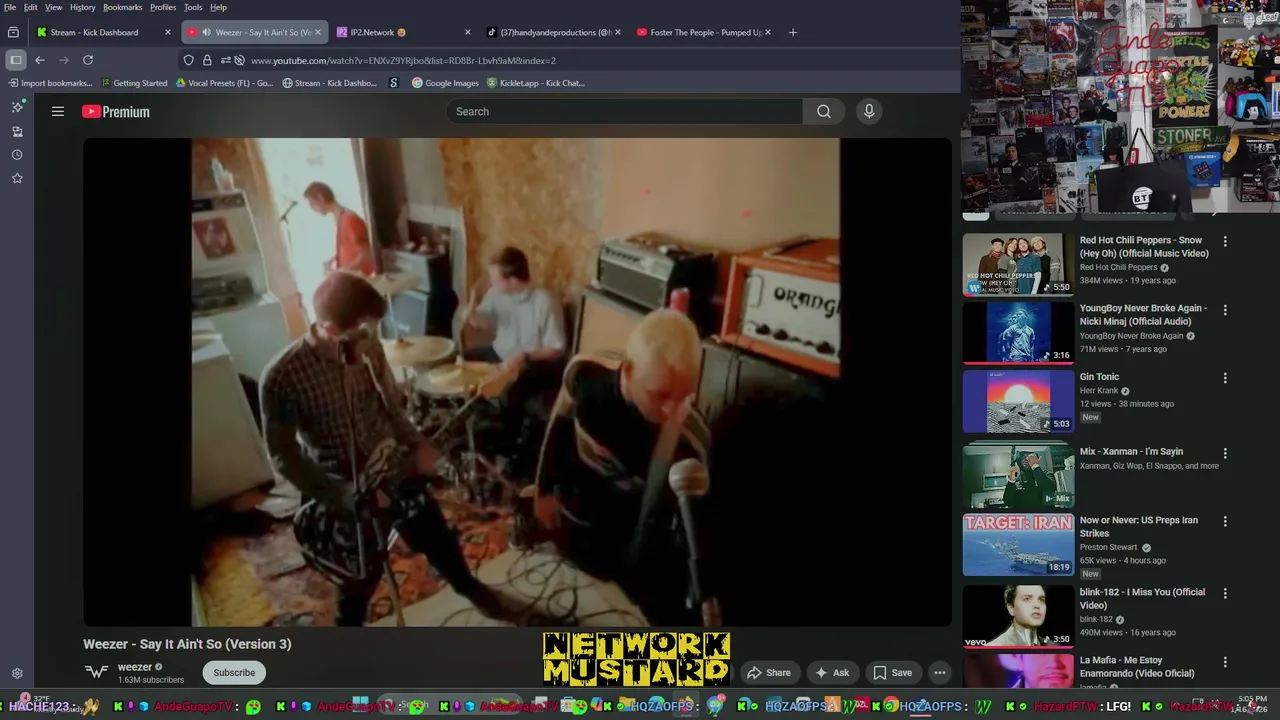
Task: Open Import bookmarks bookmark
Action: click(49, 83)
